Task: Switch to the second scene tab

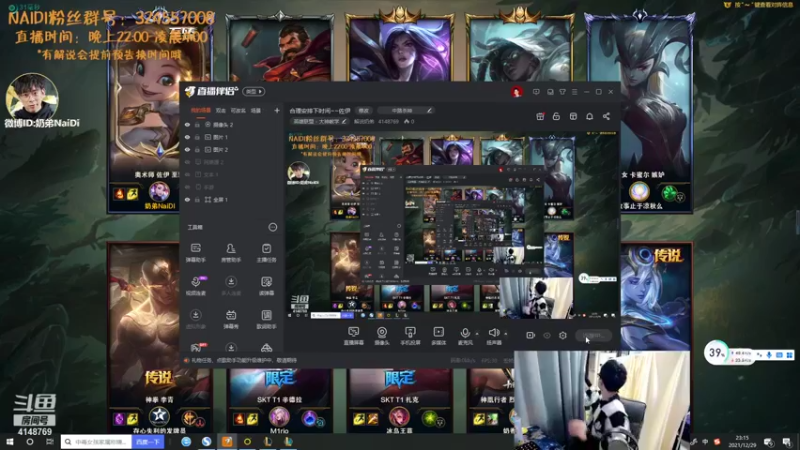Action: click(220, 110)
